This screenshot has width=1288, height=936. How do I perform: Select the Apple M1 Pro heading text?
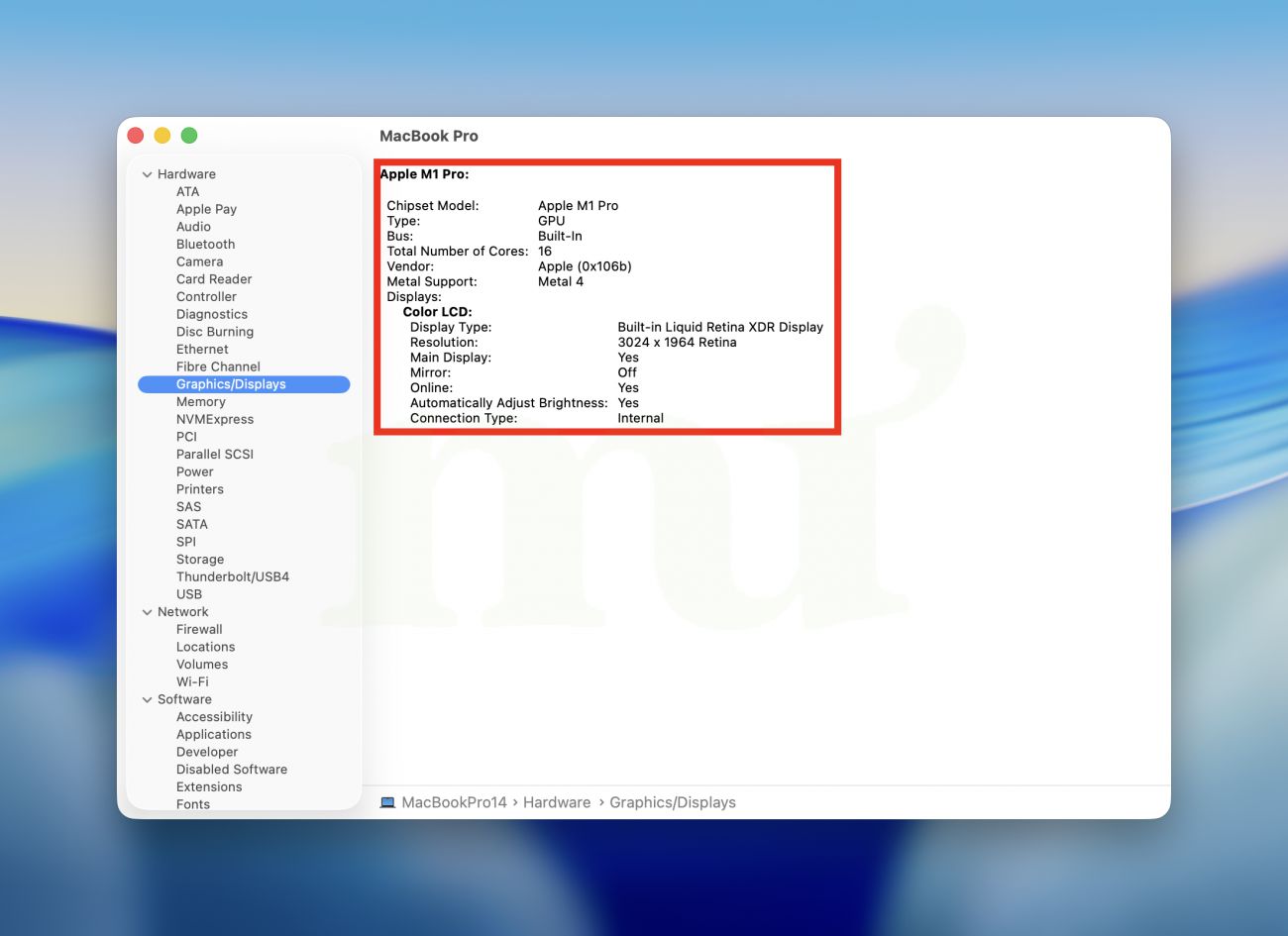point(425,174)
